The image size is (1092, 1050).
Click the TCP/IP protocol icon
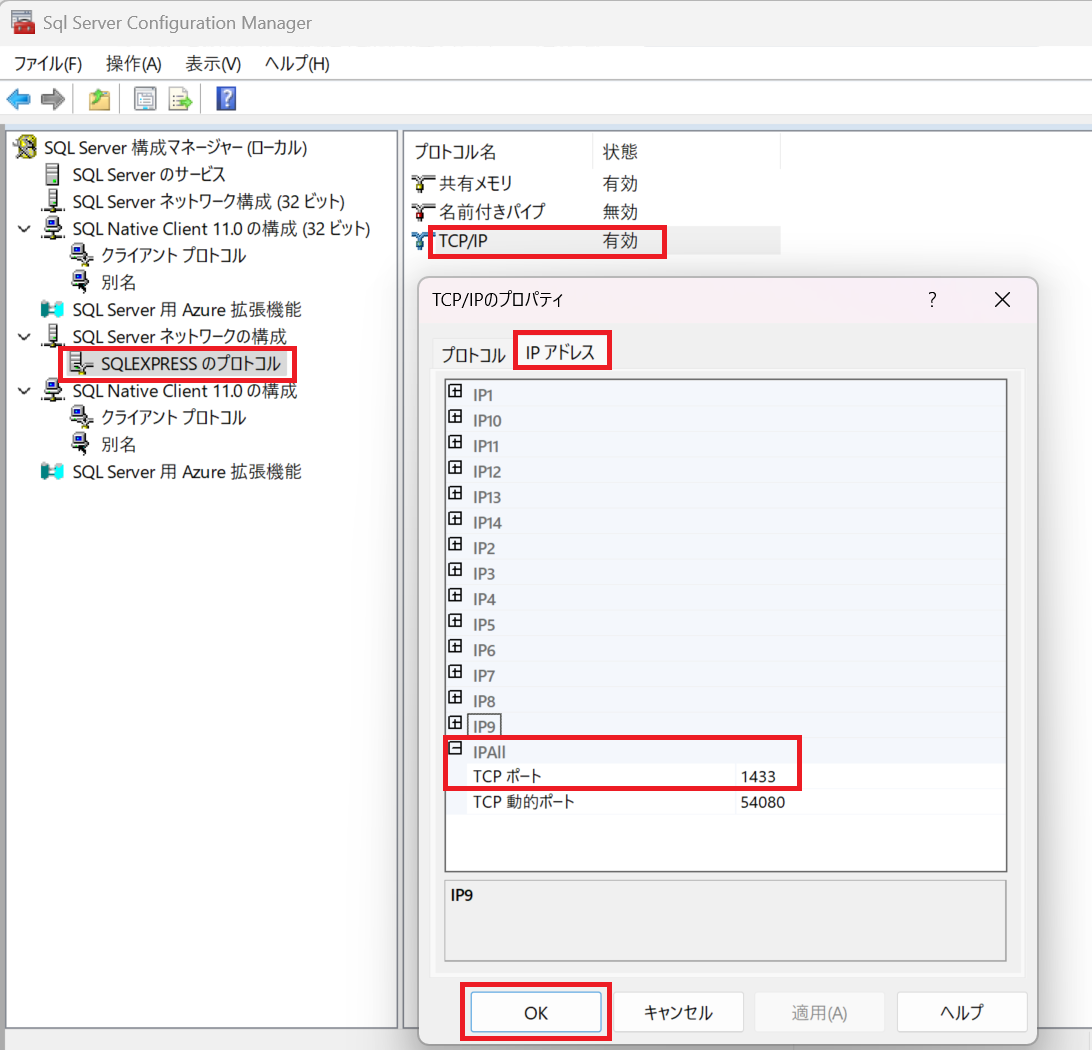point(419,240)
